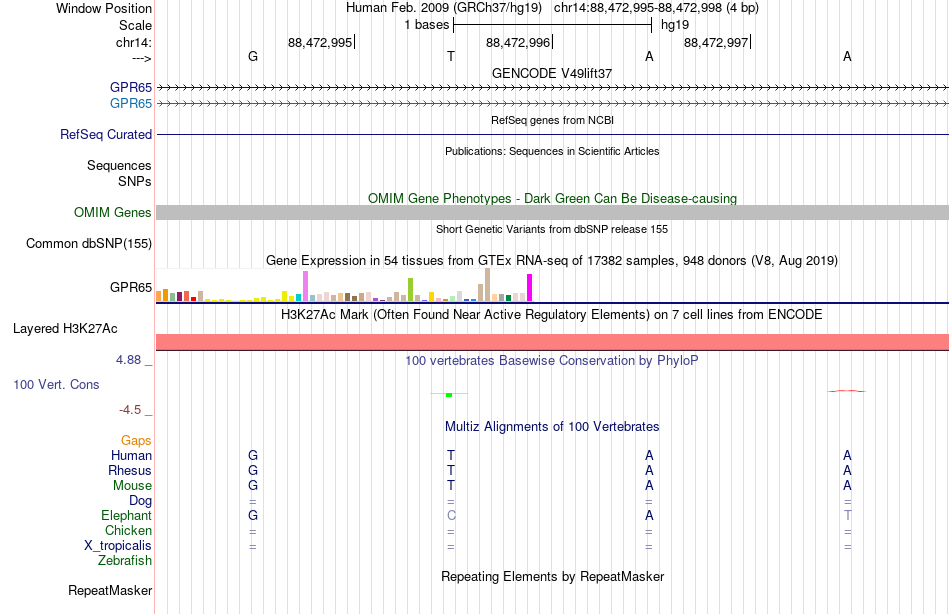
Task: Open the OMIM Genes track label
Action: [113, 212]
